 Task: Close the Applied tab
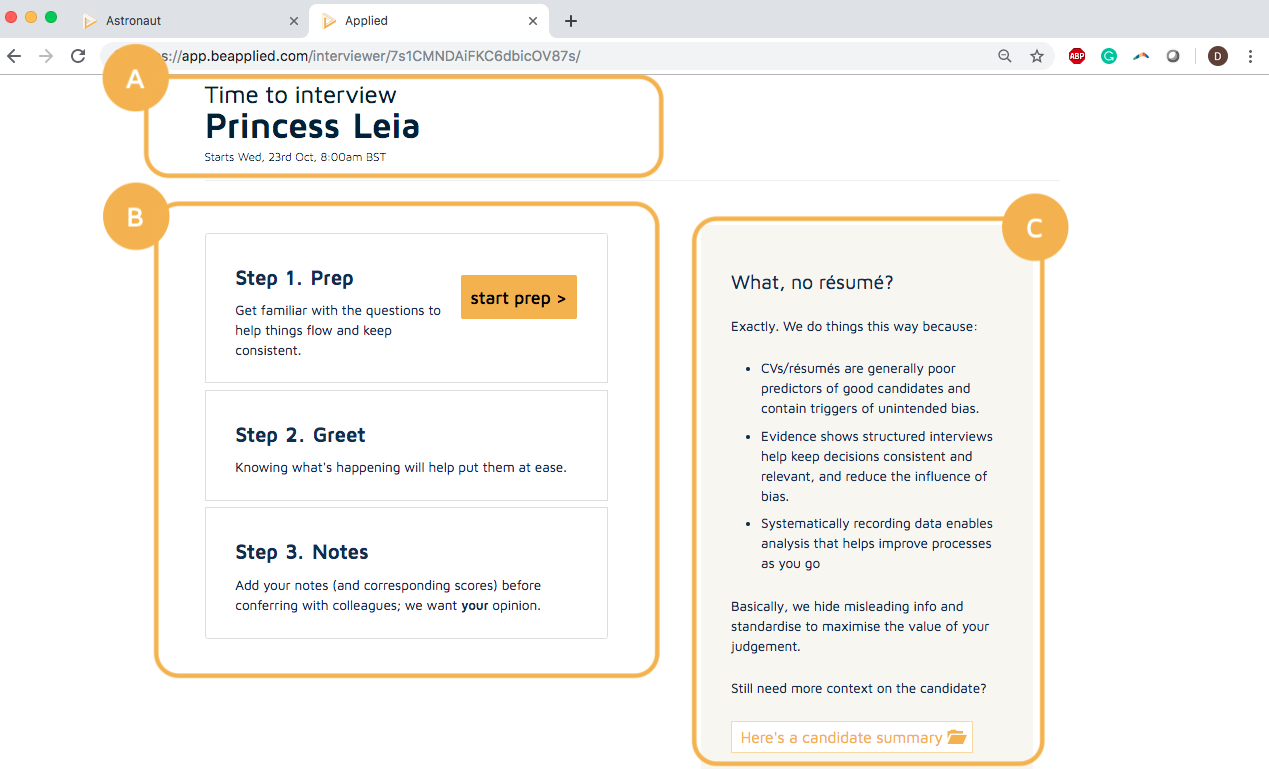(x=533, y=21)
